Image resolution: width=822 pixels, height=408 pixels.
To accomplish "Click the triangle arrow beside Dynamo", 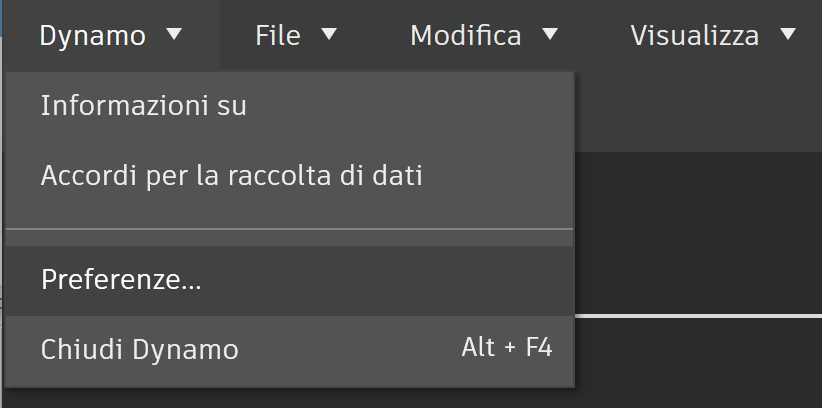I will pos(174,34).
